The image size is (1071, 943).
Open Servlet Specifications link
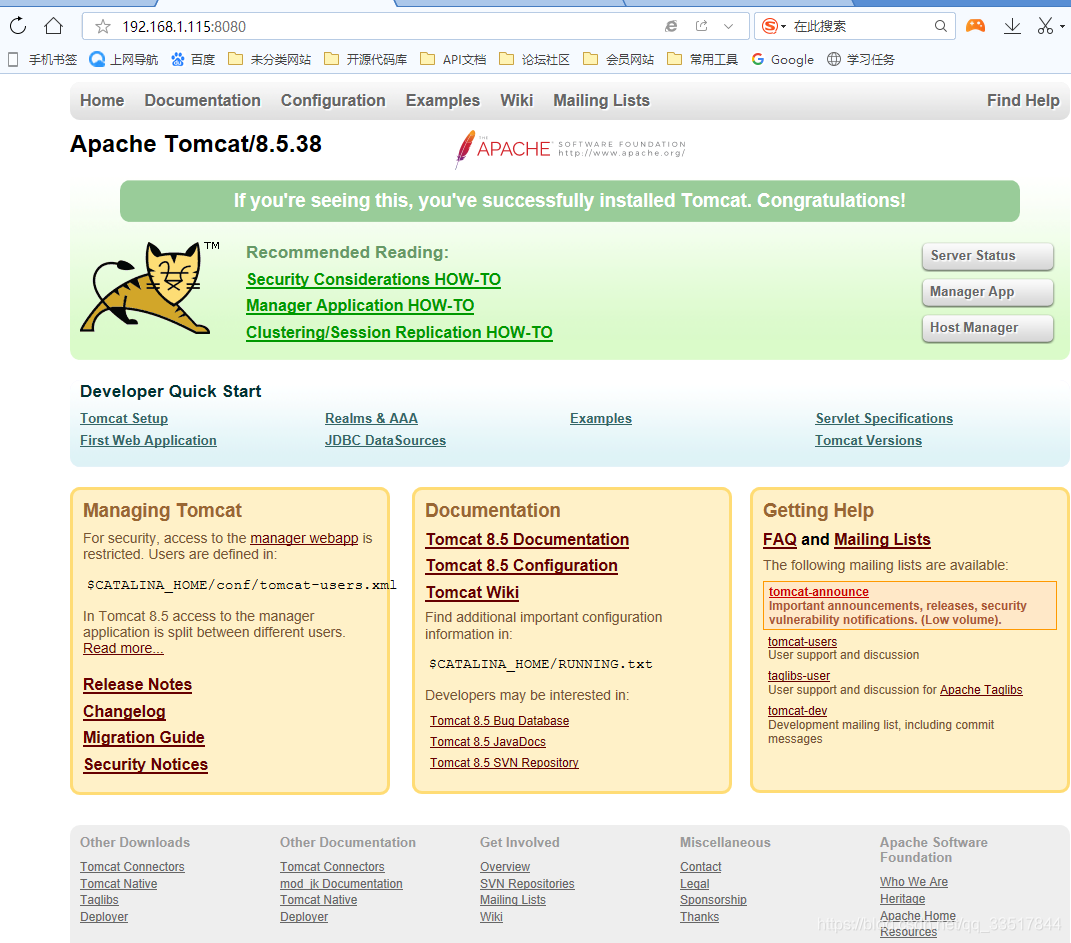click(x=884, y=419)
